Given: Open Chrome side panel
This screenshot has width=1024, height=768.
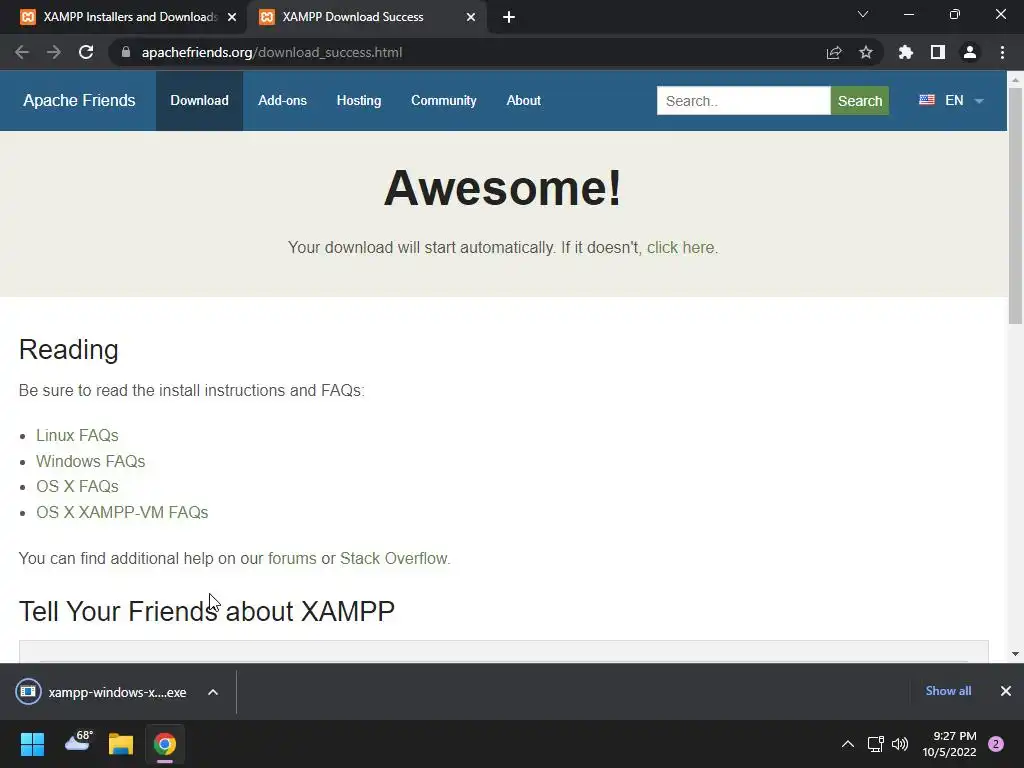Looking at the screenshot, I should [938, 52].
